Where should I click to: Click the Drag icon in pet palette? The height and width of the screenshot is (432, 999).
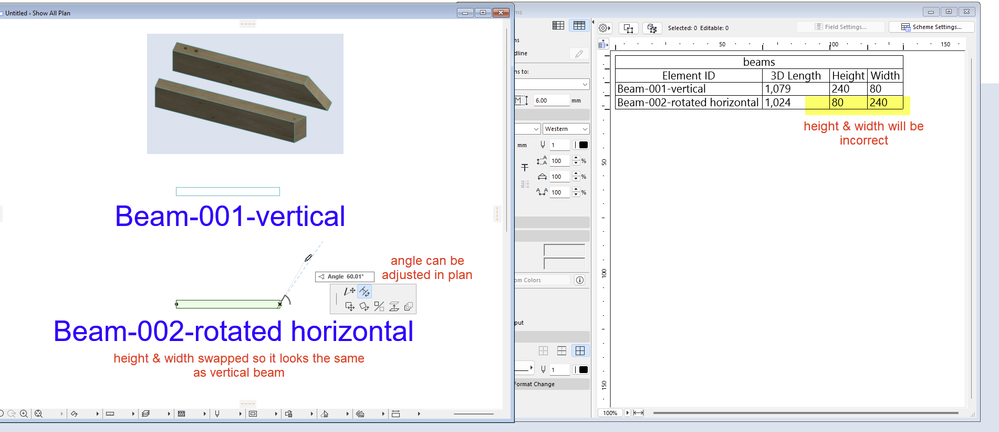[x=350, y=306]
